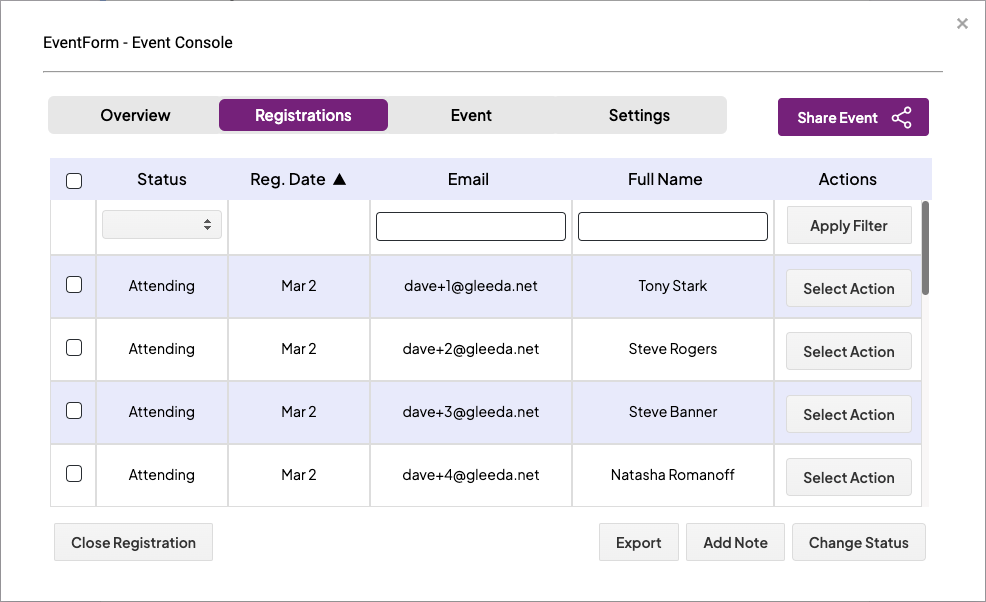Switch to the Overview tab

click(x=135, y=115)
